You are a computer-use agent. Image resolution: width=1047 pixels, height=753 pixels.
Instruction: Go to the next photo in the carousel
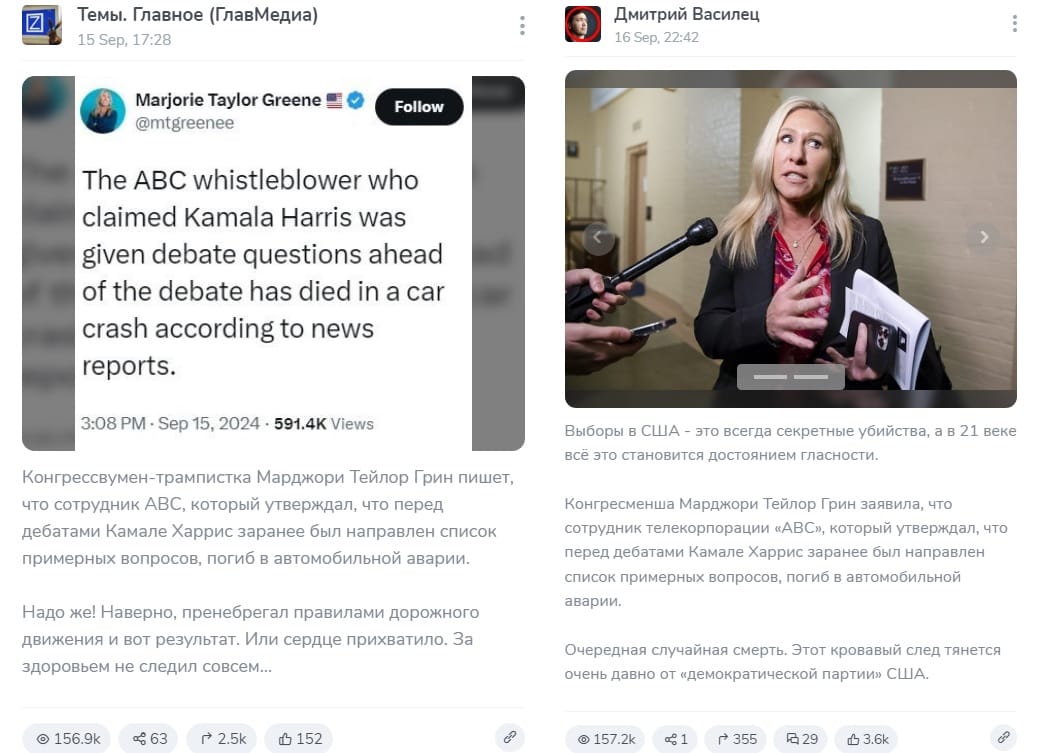[984, 237]
